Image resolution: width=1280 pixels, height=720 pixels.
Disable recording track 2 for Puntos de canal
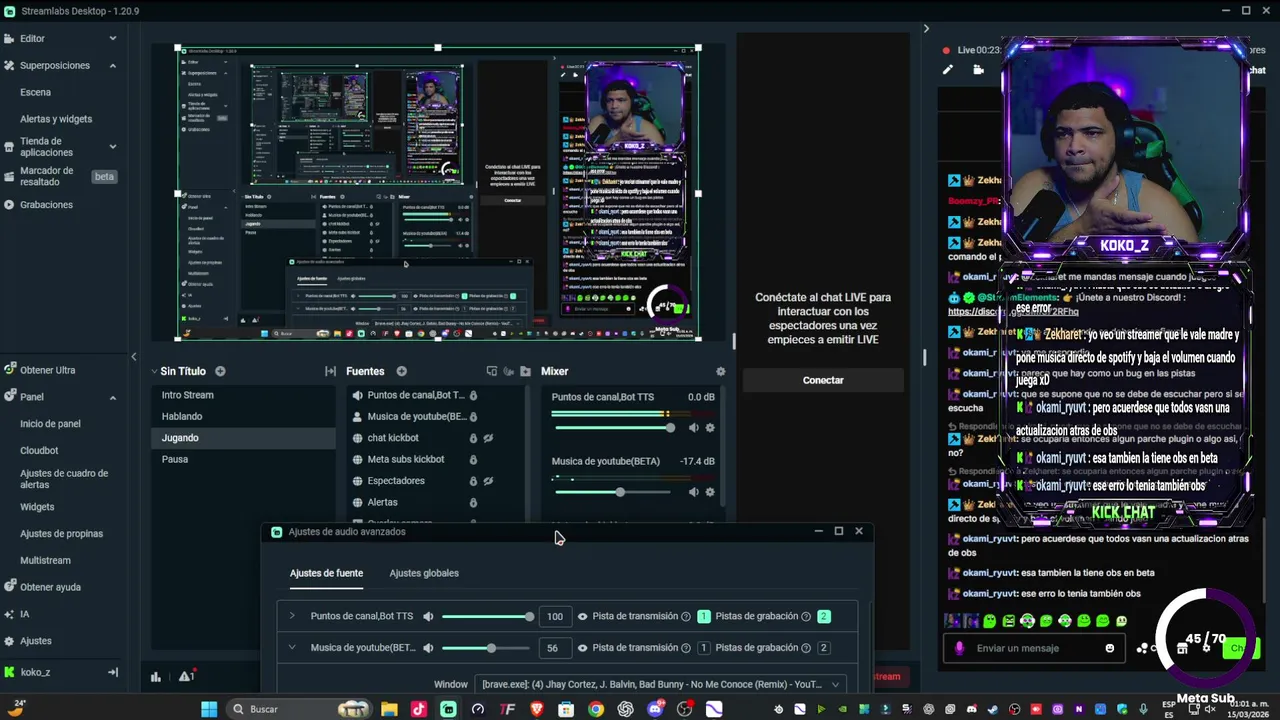coord(824,616)
